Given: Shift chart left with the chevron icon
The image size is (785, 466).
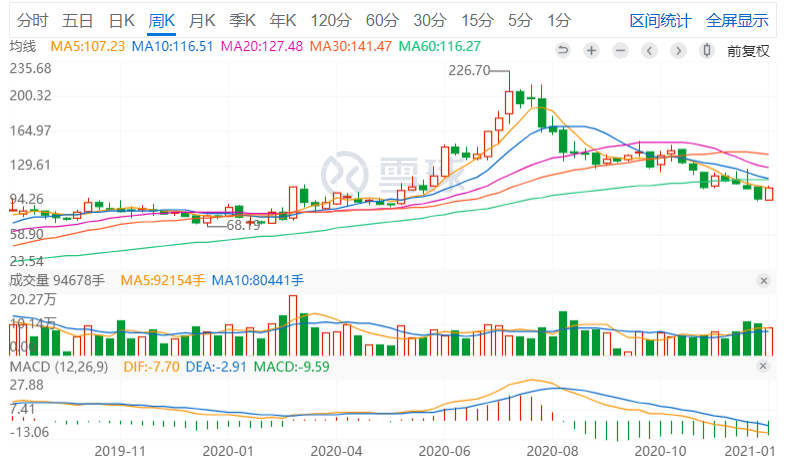Looking at the screenshot, I should [x=649, y=51].
